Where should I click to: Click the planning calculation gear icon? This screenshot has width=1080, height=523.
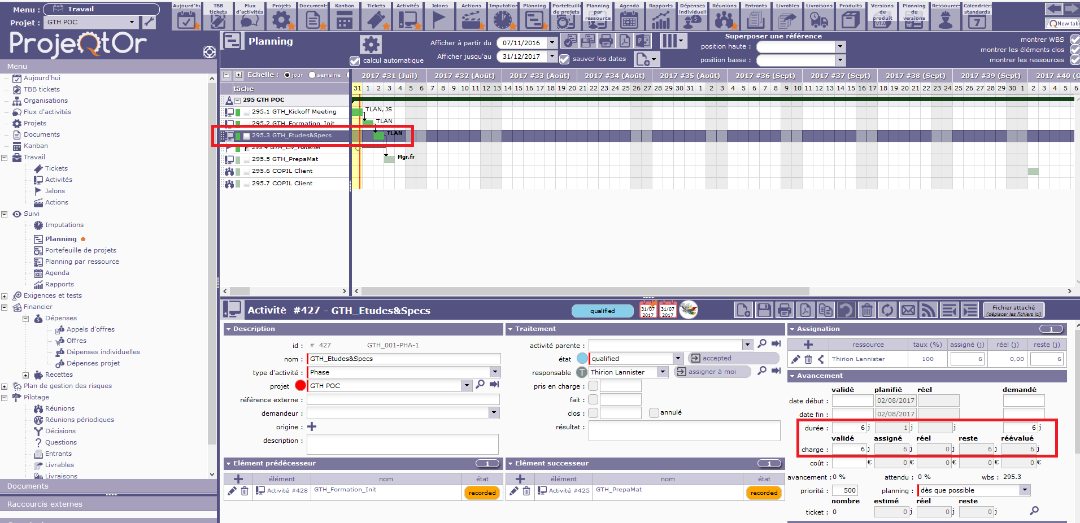click(371, 44)
